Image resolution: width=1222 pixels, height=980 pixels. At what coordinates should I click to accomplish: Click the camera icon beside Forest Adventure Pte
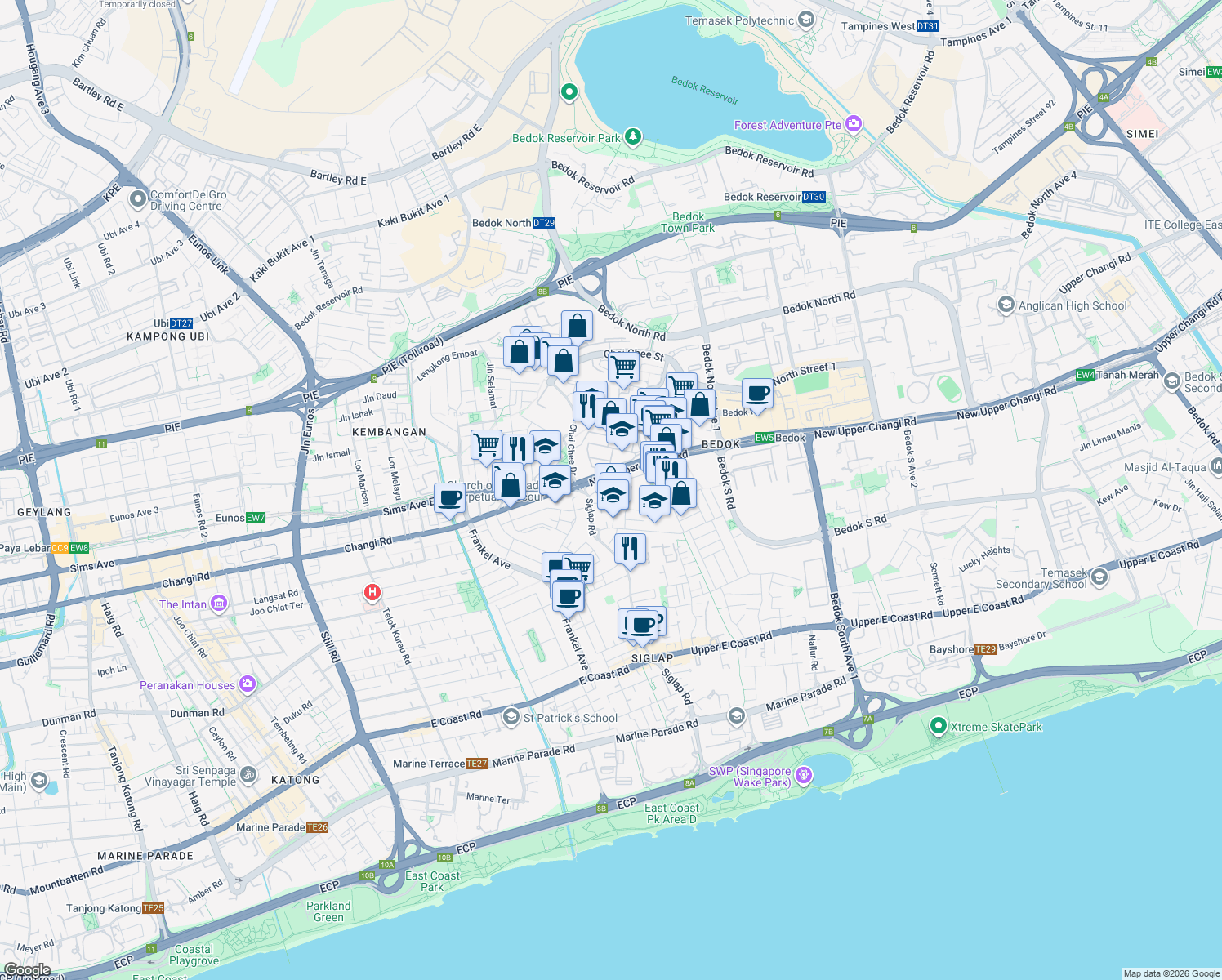(853, 124)
